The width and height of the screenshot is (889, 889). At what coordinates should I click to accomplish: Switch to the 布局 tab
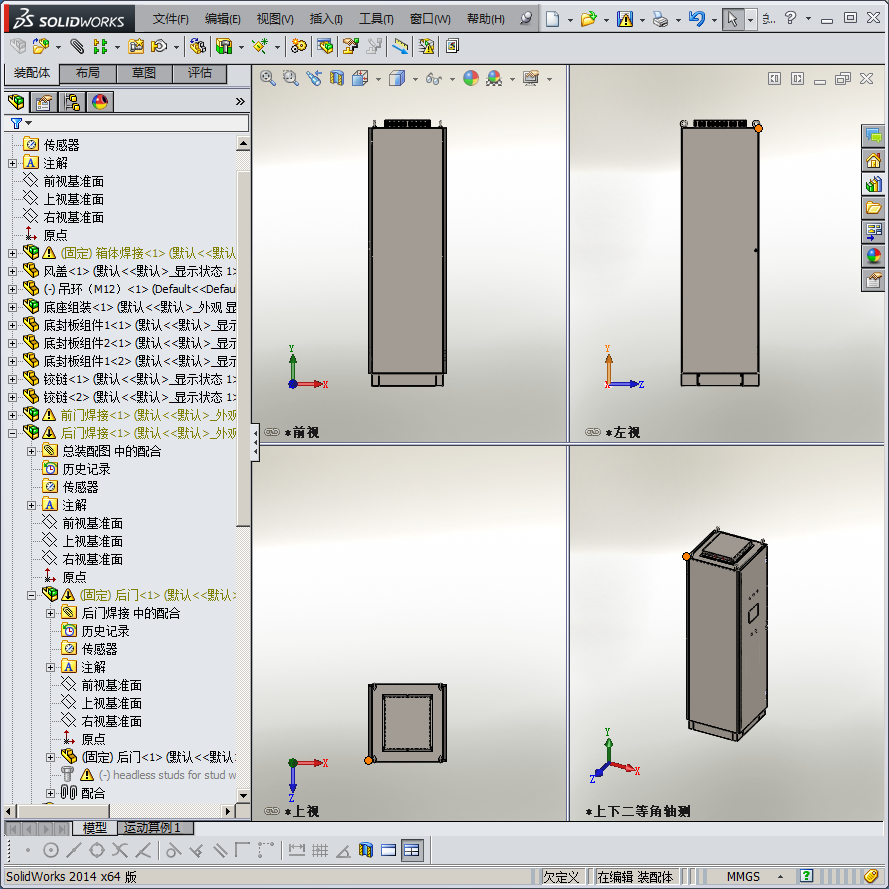pos(88,73)
